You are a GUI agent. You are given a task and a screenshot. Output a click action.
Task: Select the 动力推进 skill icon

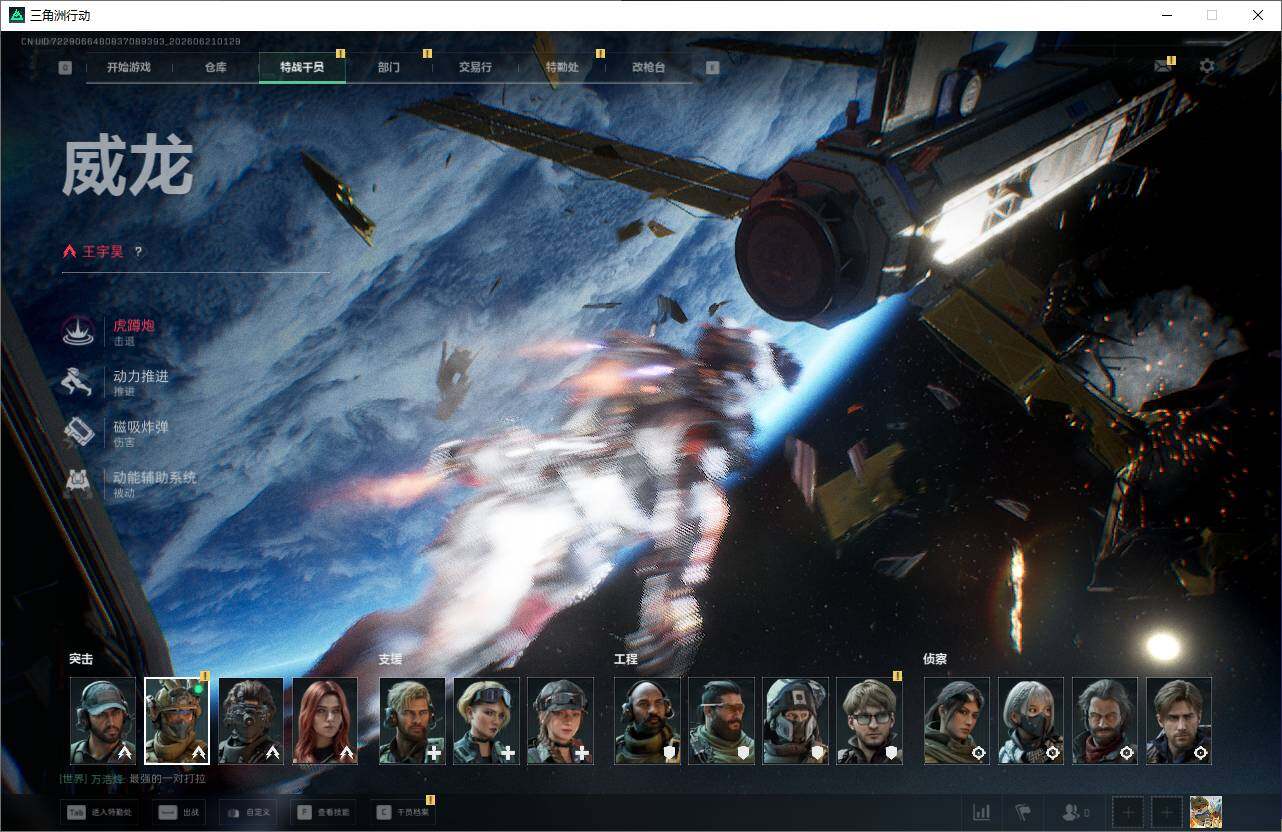pos(78,382)
